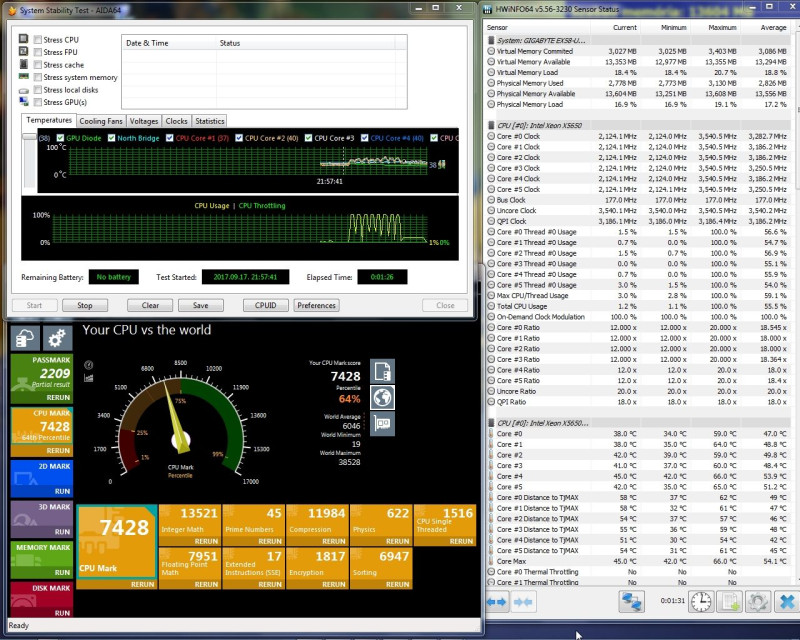800x640 pixels.
Task: Run the 3D Mark test
Action: pos(62,532)
